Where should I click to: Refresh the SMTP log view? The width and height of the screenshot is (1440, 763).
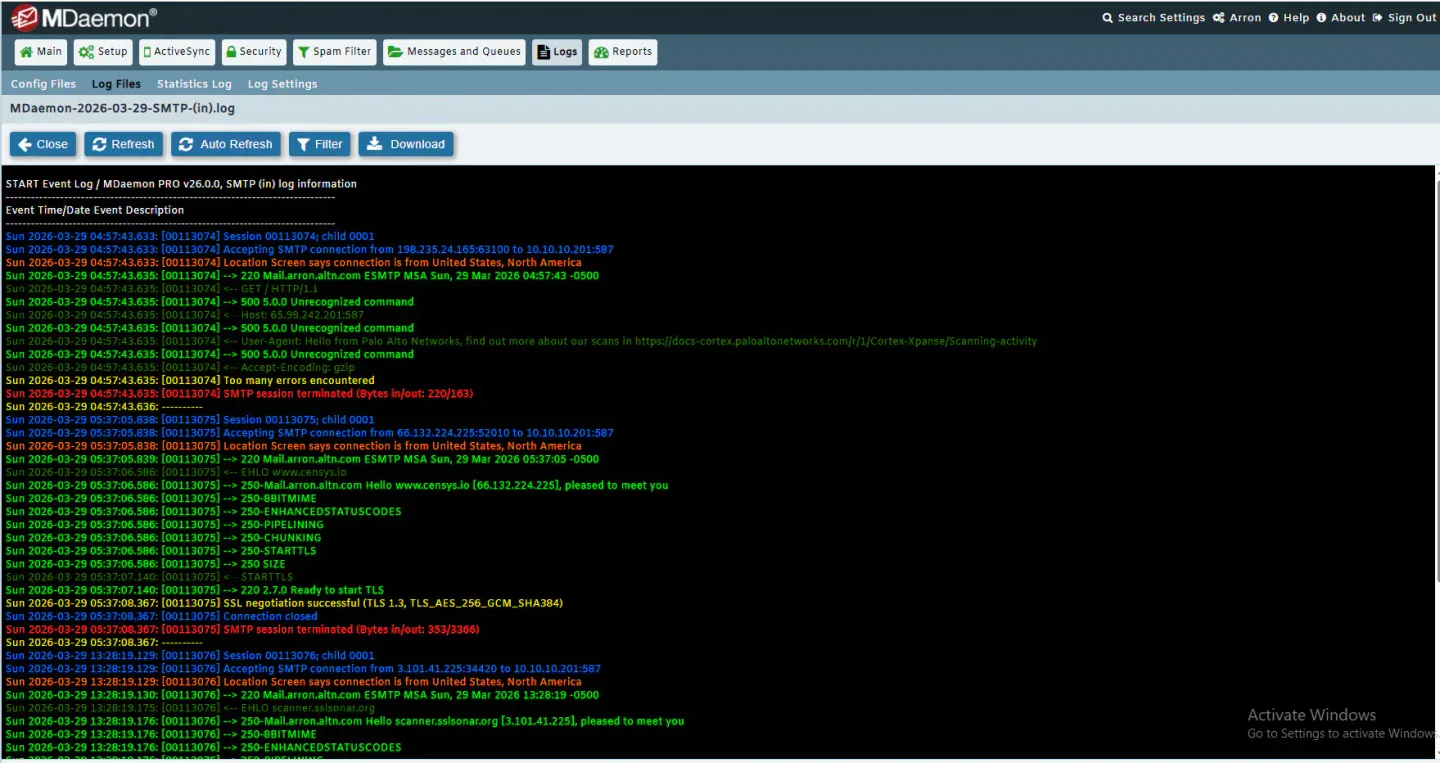[x=123, y=144]
